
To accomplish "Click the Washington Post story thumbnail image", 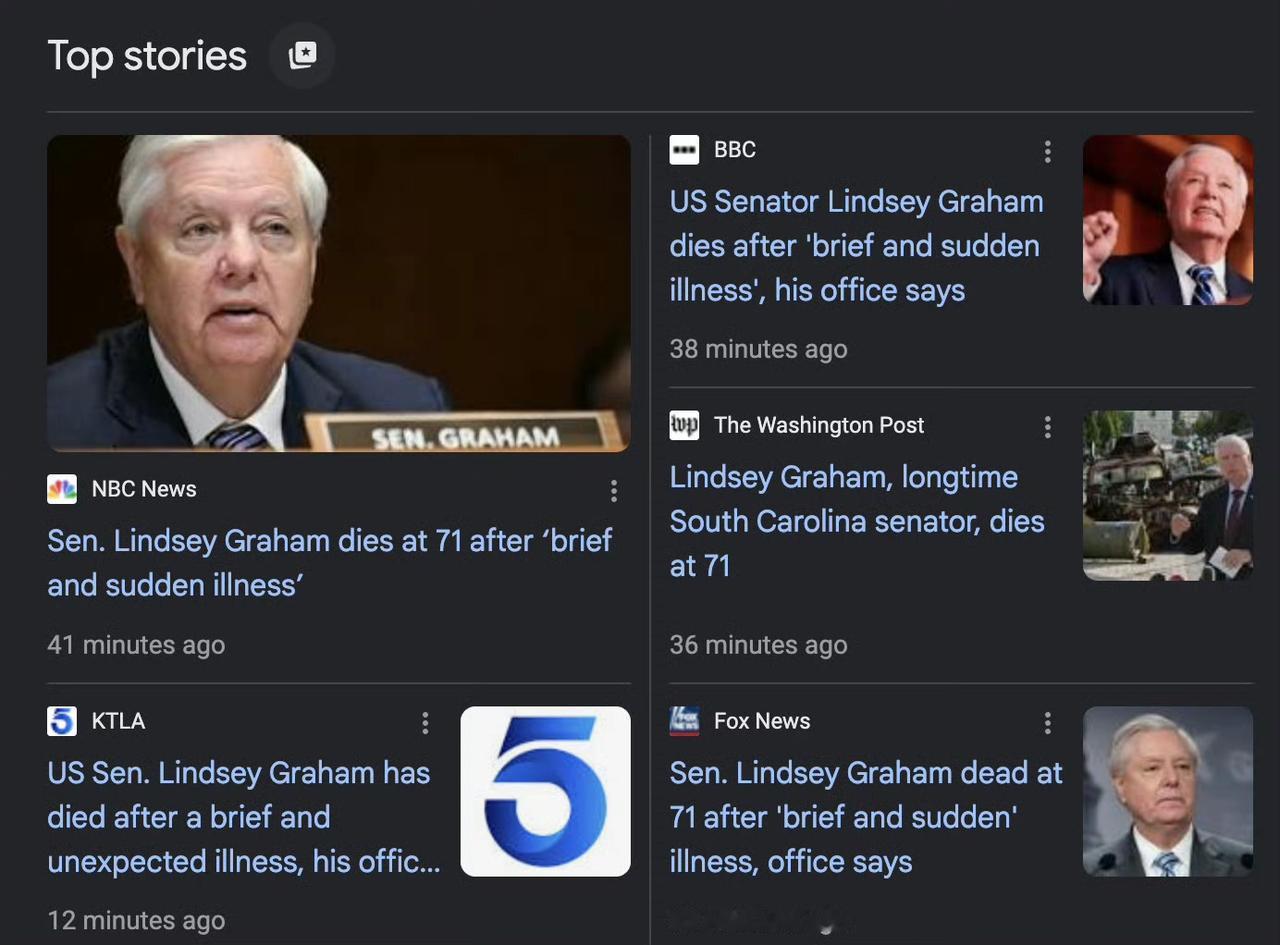I will coord(1168,495).
